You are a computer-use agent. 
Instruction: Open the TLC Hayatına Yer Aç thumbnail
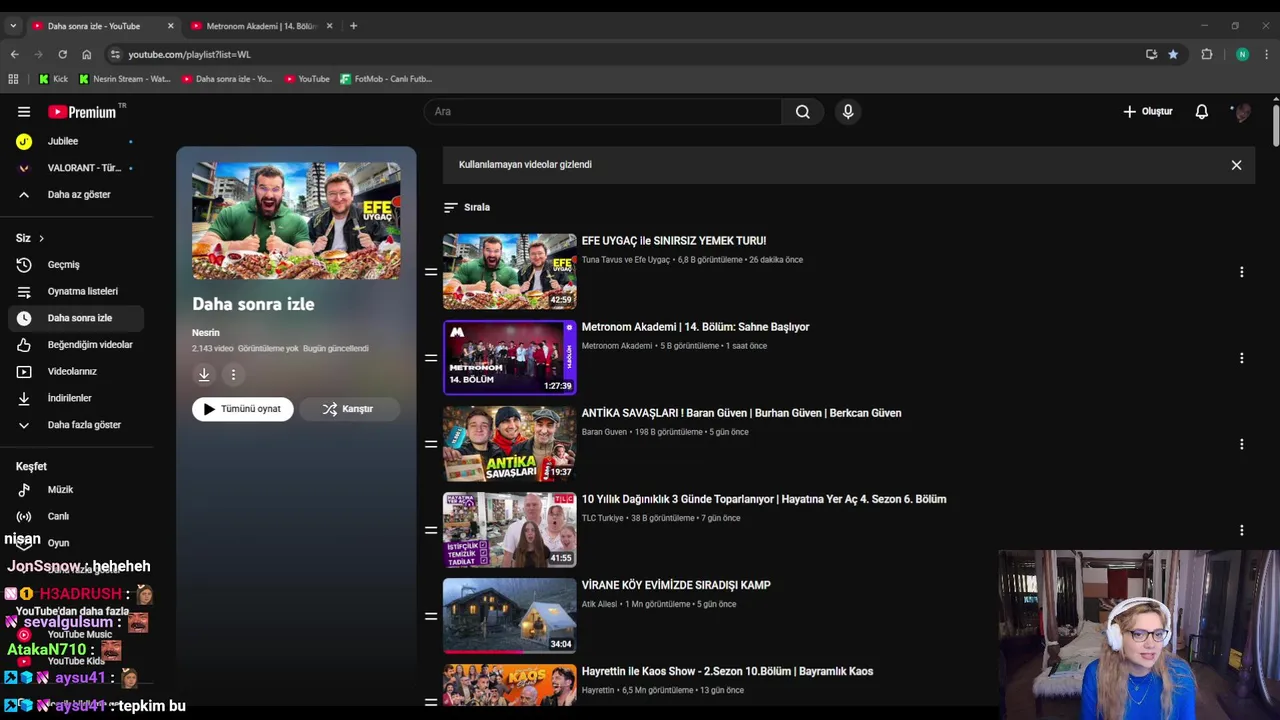point(510,529)
